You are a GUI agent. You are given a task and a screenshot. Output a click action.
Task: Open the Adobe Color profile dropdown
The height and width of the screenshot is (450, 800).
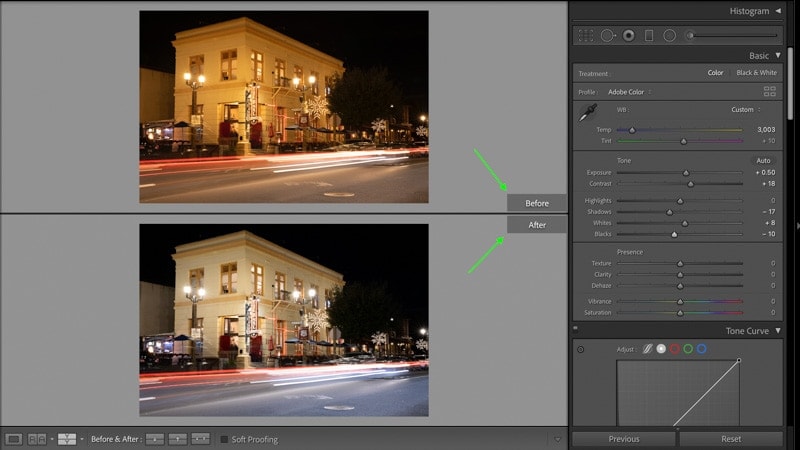629,92
